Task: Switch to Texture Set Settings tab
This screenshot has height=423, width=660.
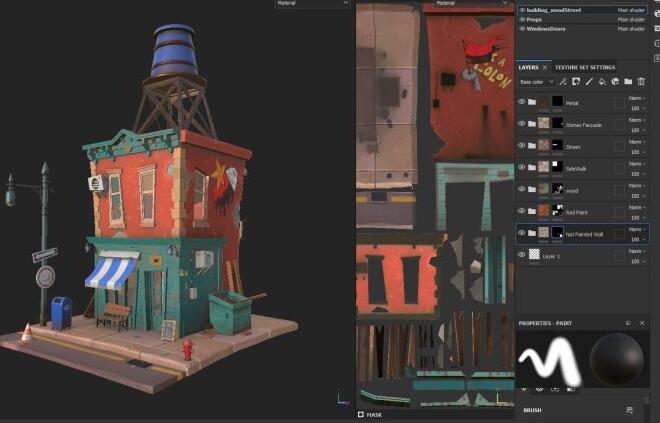Action: pyautogui.click(x=585, y=67)
